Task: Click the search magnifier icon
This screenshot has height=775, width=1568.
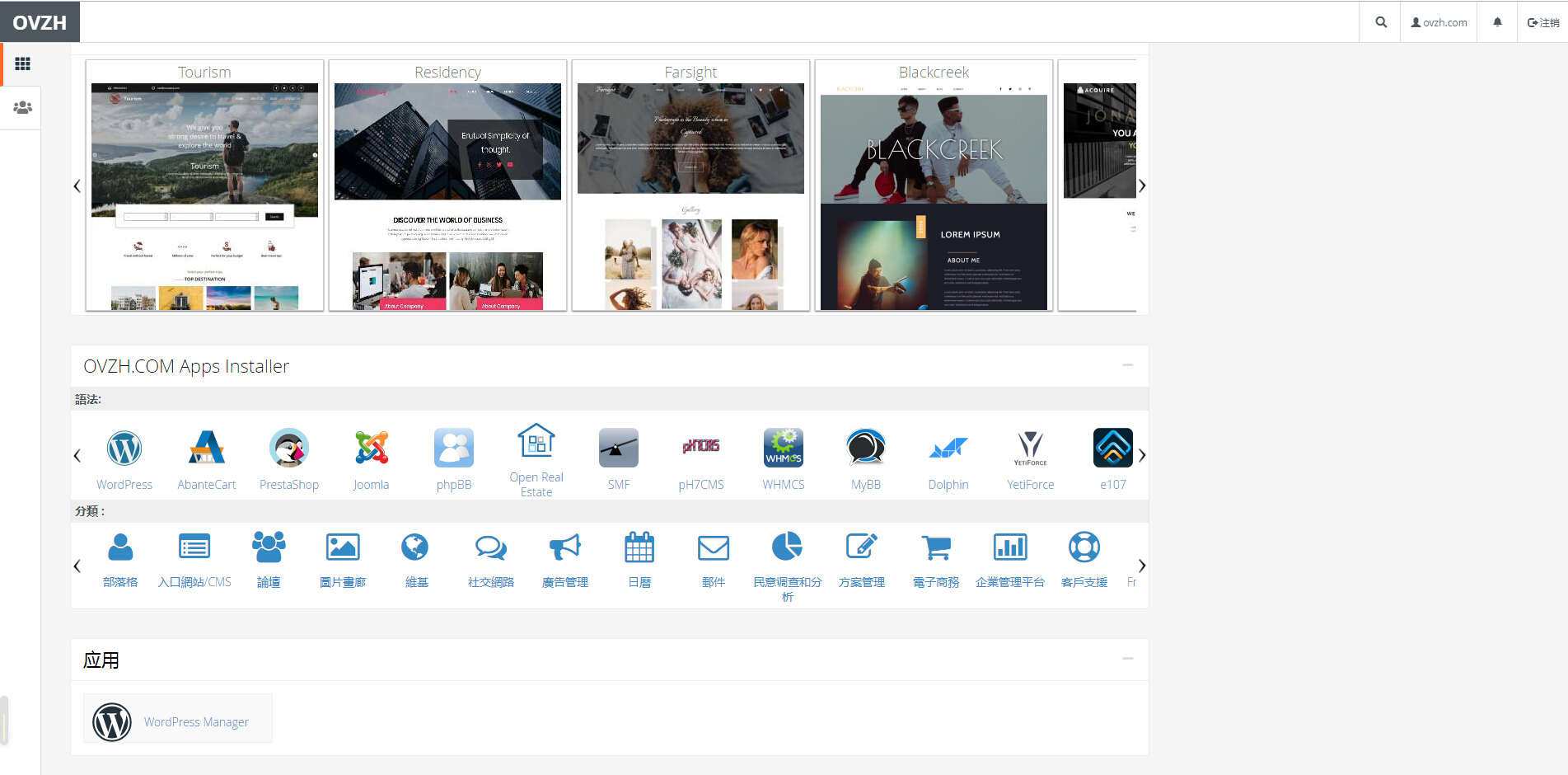Action: coord(1381,22)
